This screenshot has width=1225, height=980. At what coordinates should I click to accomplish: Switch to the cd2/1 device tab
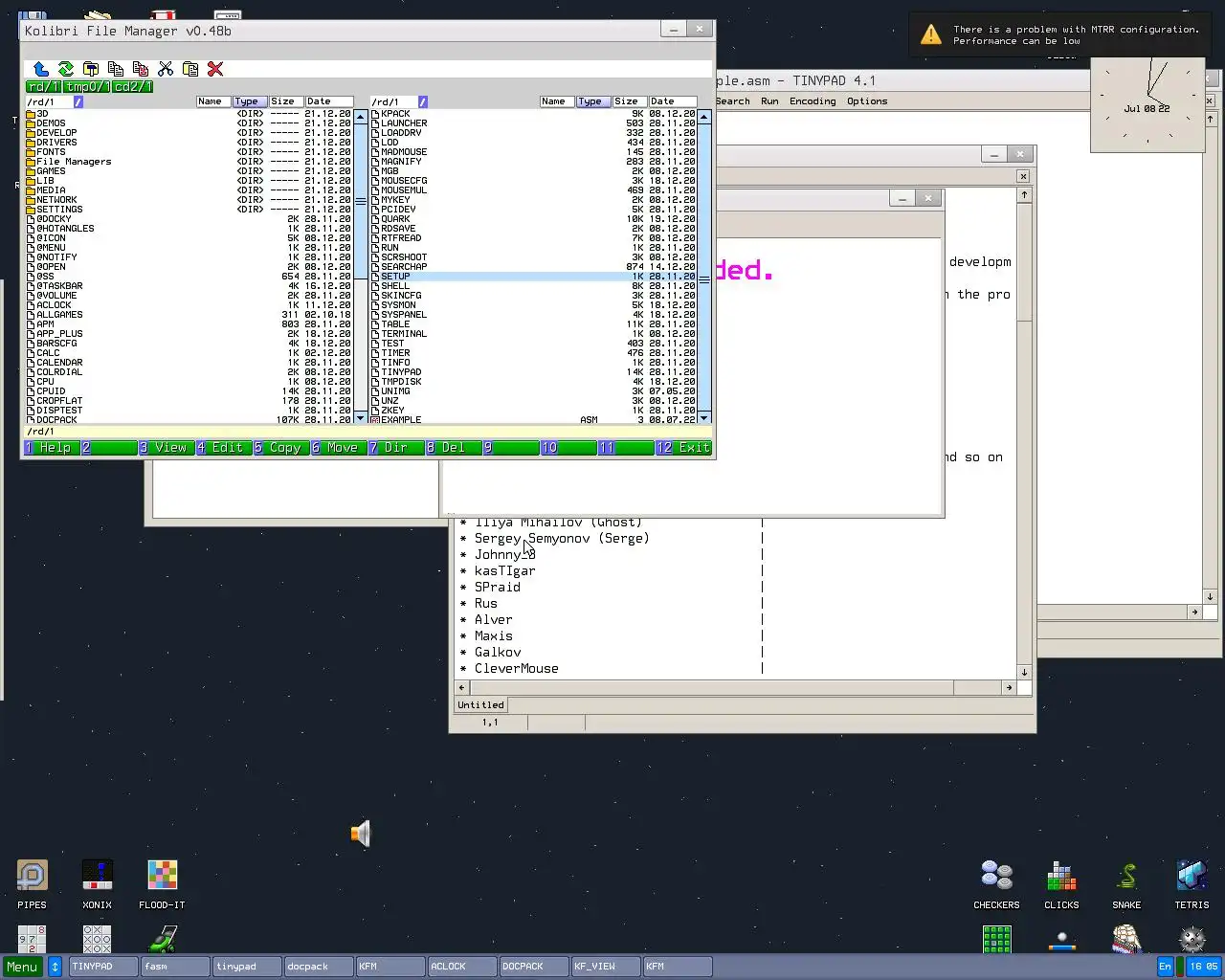[133, 86]
